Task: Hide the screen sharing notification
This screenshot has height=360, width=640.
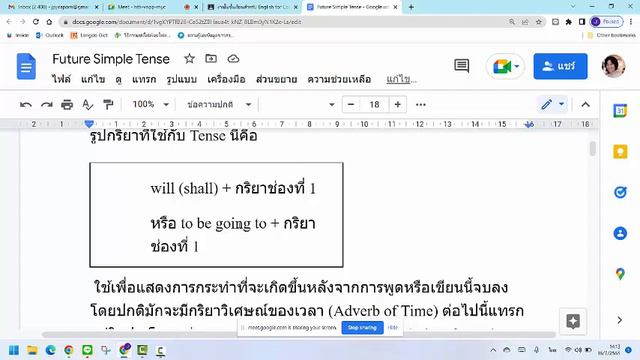Action: click(x=393, y=327)
